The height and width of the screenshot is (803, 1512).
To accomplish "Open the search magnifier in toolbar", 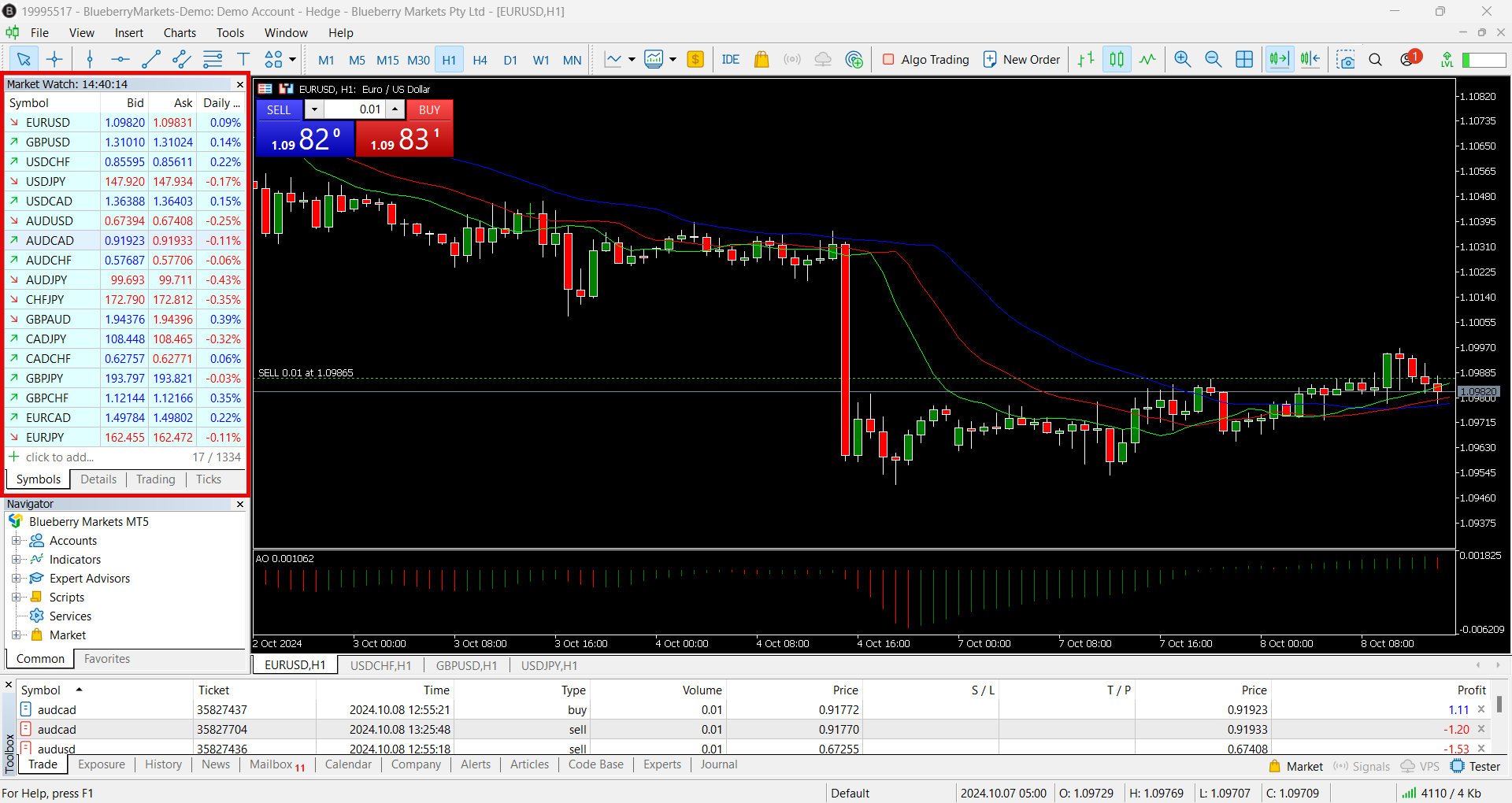I will click(1376, 59).
